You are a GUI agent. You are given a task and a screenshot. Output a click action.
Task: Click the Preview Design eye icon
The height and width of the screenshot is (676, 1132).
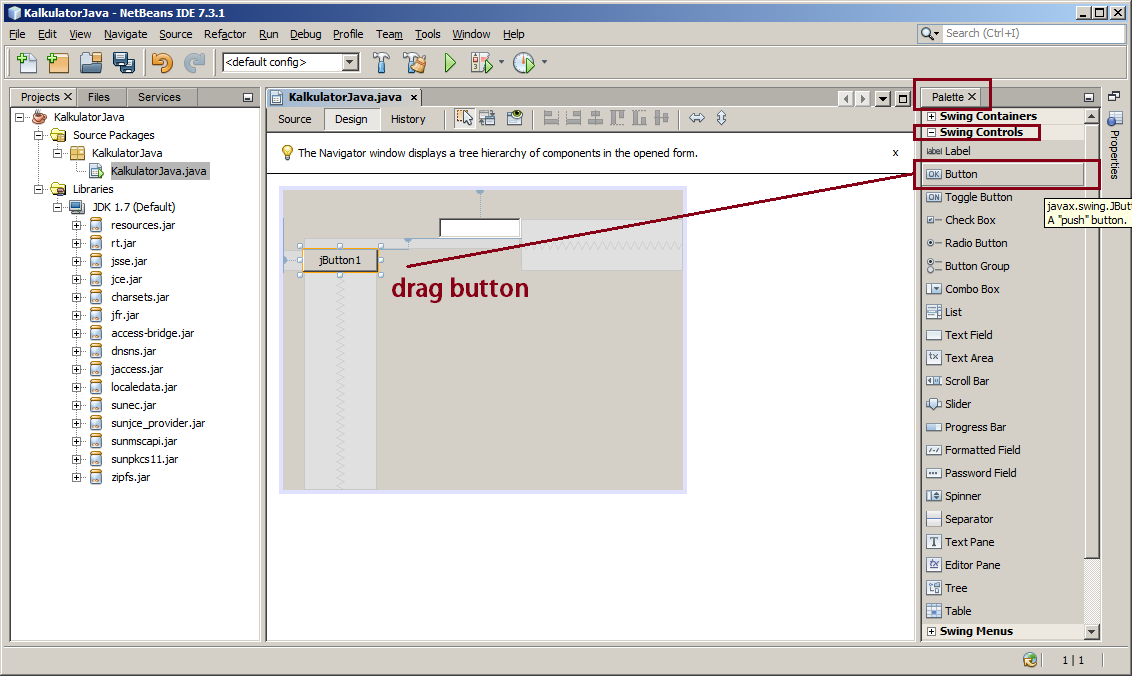(x=514, y=118)
